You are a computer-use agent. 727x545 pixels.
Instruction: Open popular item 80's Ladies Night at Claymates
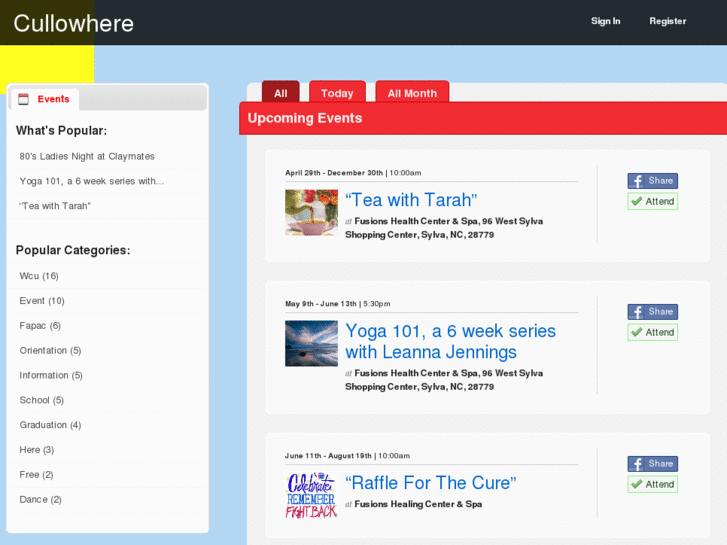click(x=87, y=156)
